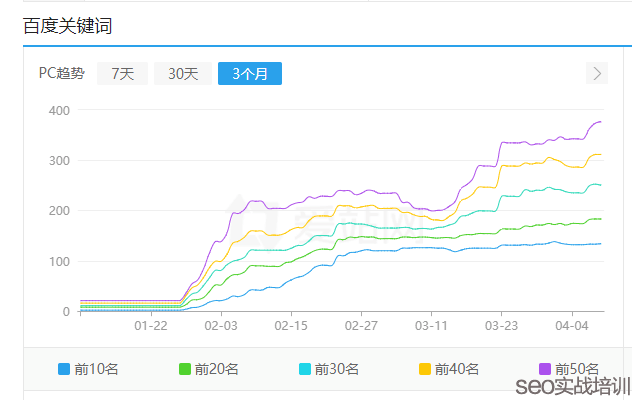The image size is (632, 400).
Task: Click the 百度关键词 section heading
Action: (68, 26)
